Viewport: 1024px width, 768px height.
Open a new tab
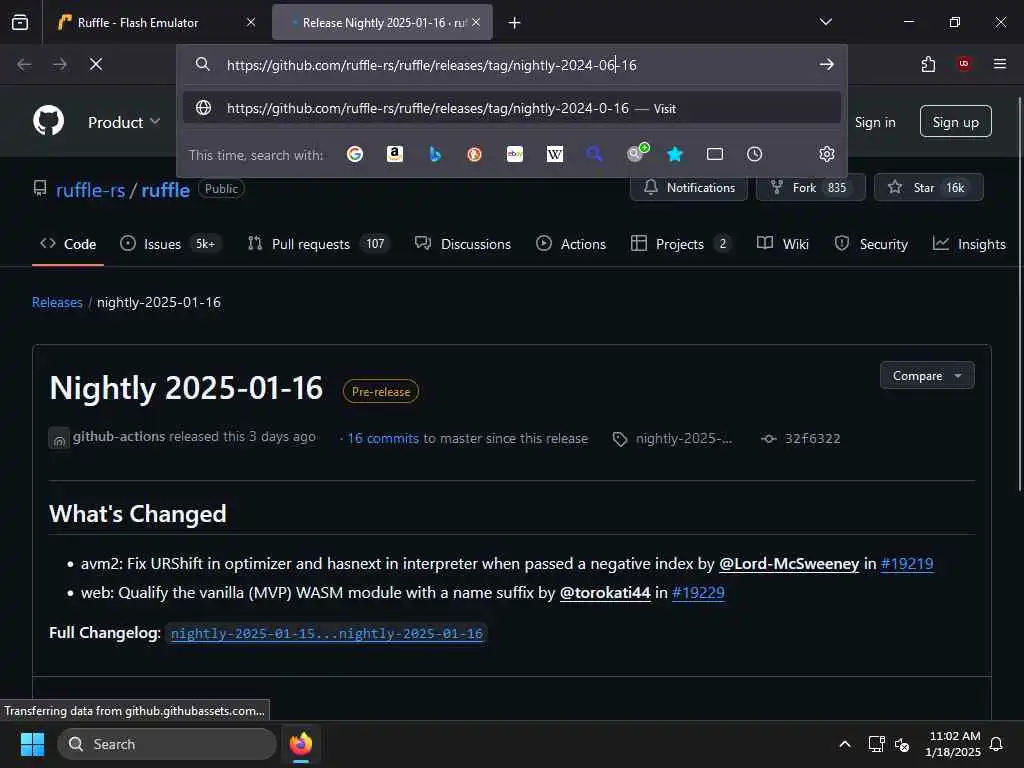(x=515, y=23)
